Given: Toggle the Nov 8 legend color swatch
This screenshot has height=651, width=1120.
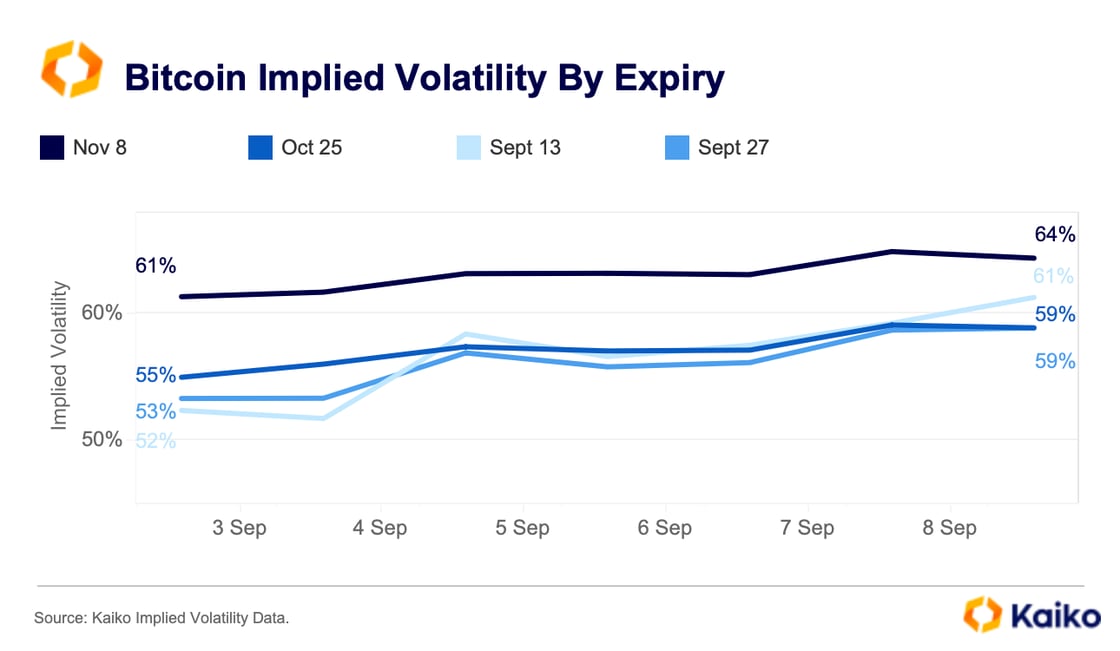Looking at the screenshot, I should click(x=52, y=148).
